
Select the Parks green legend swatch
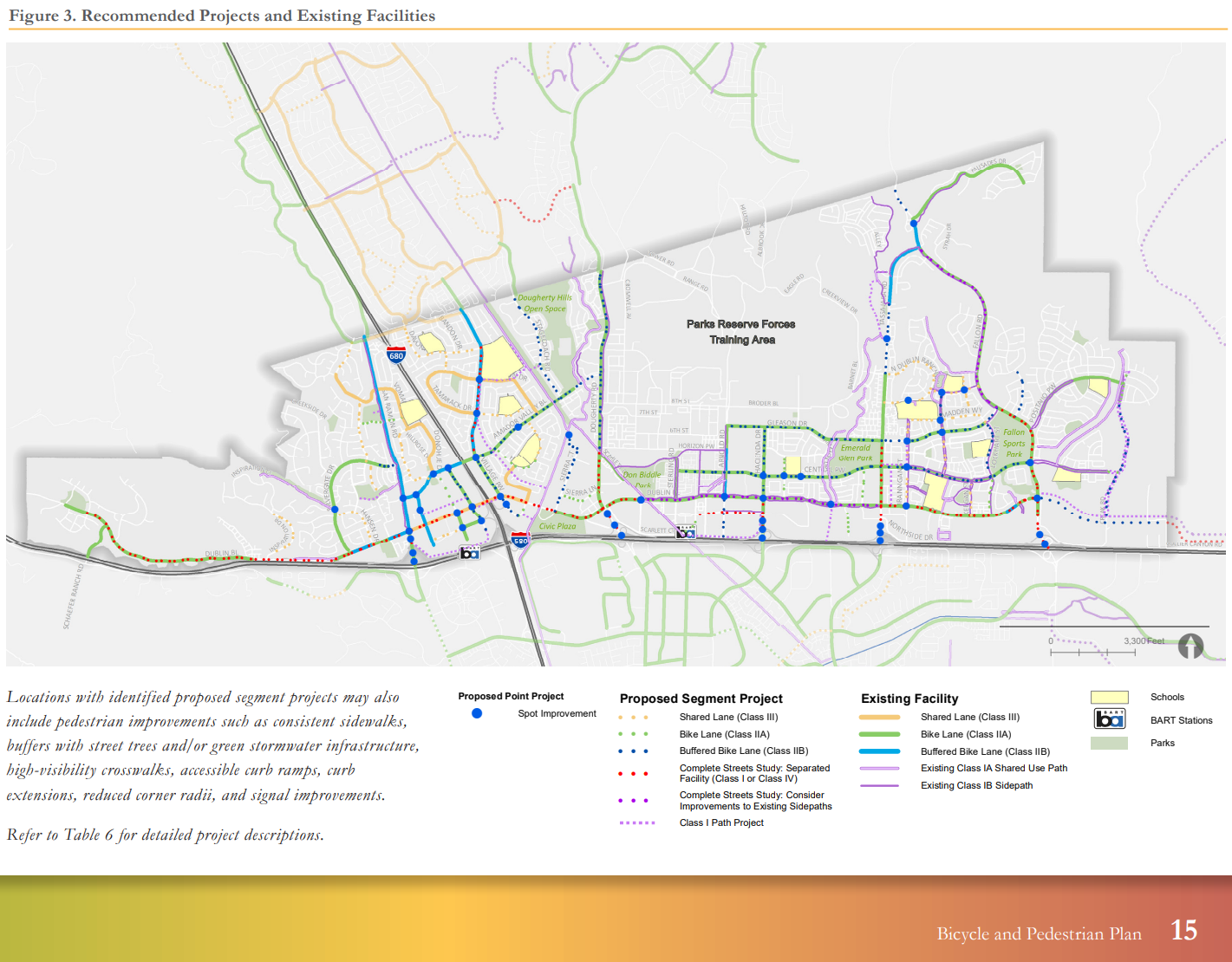[1109, 744]
